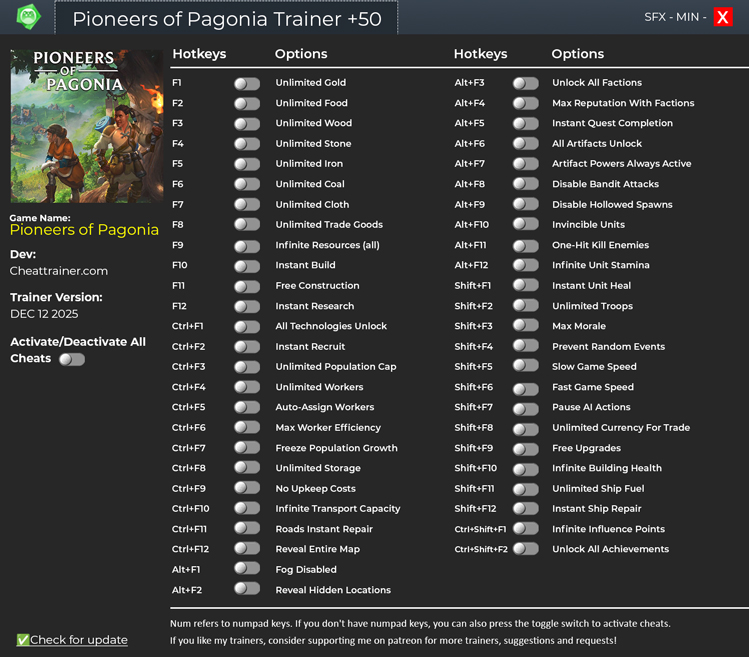
Task: Toggle Activate/Deactivate All Cheats switch
Action: pyautogui.click(x=72, y=359)
